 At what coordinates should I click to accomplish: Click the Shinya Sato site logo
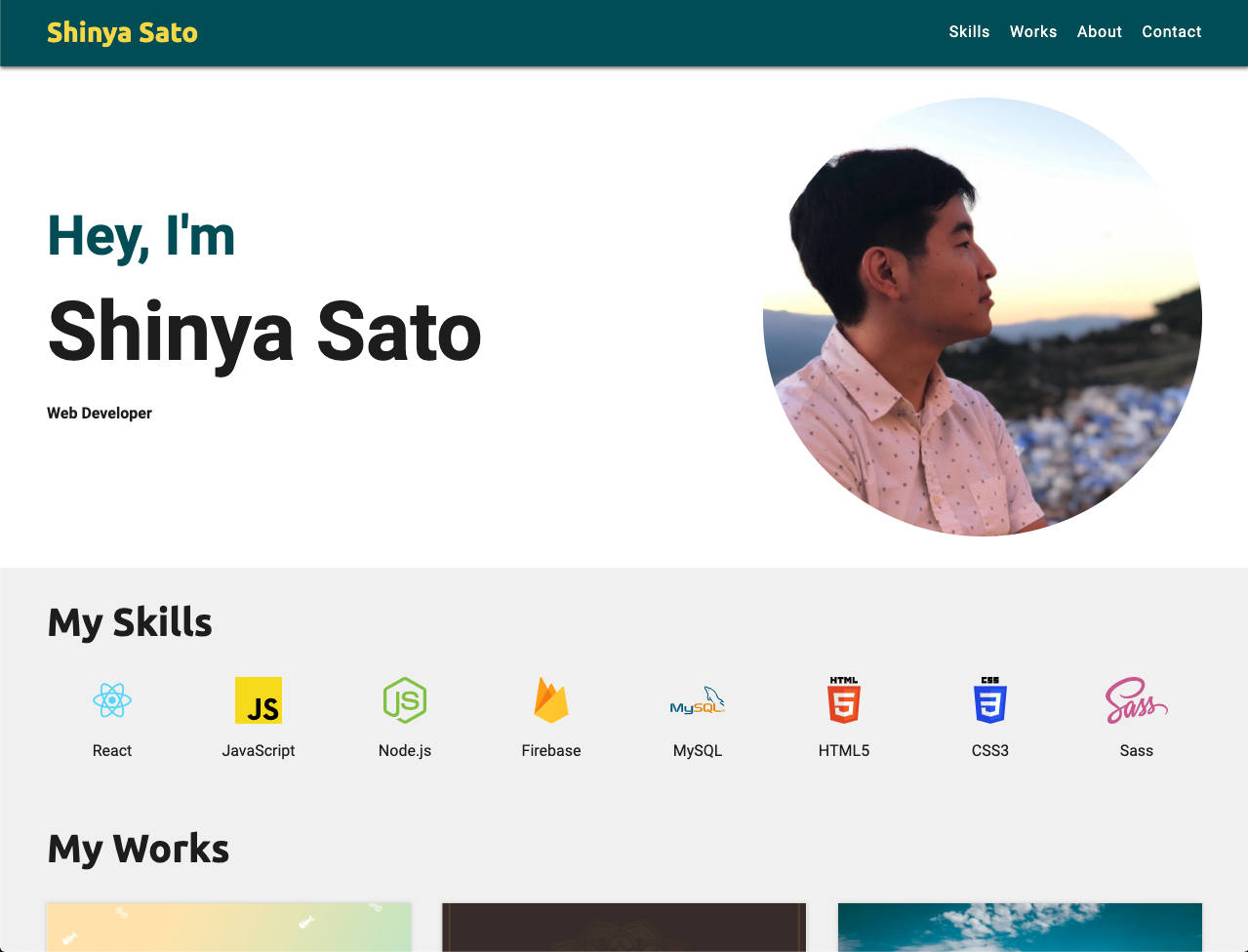[122, 32]
